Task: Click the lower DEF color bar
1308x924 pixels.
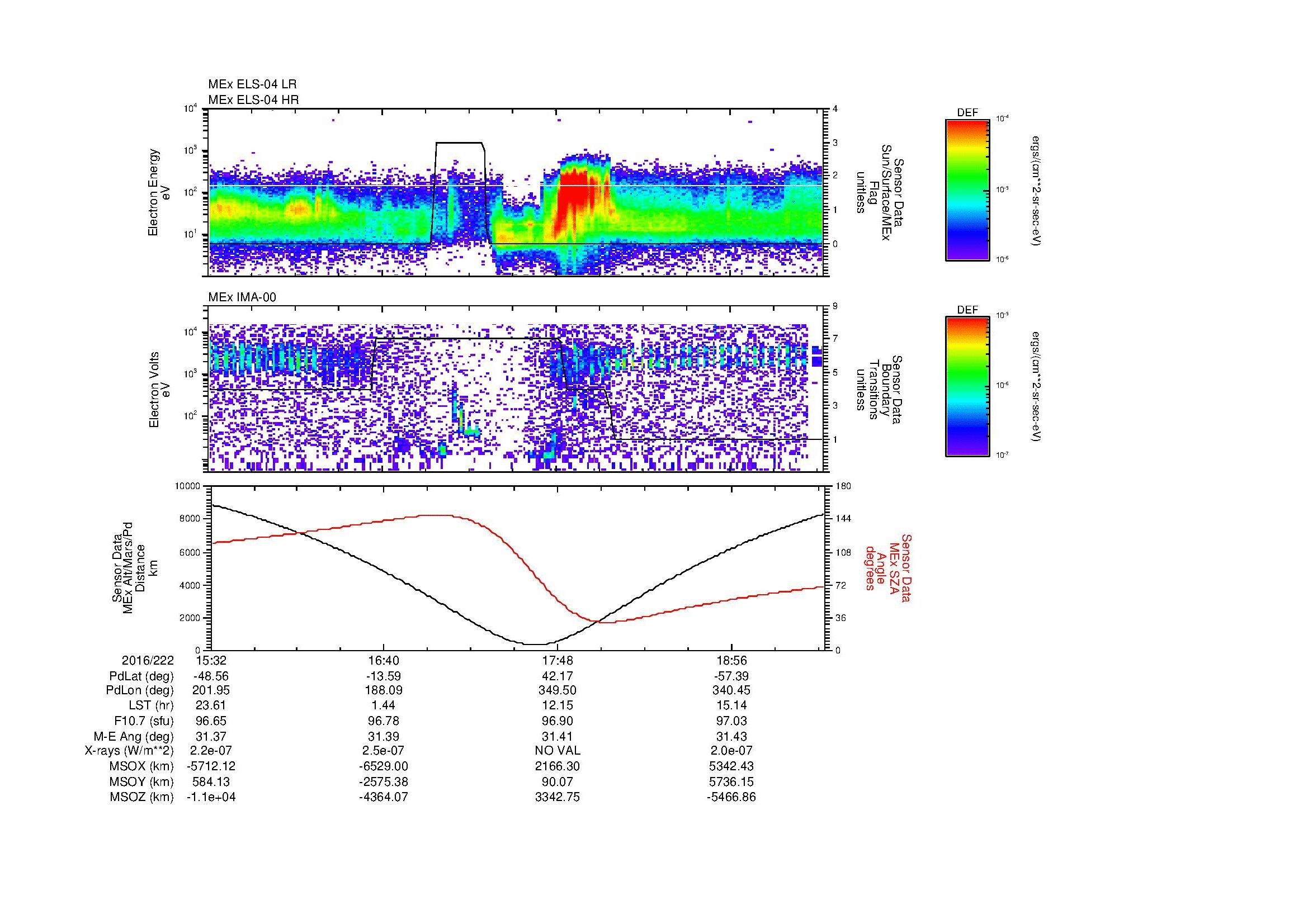Action: click(x=967, y=387)
